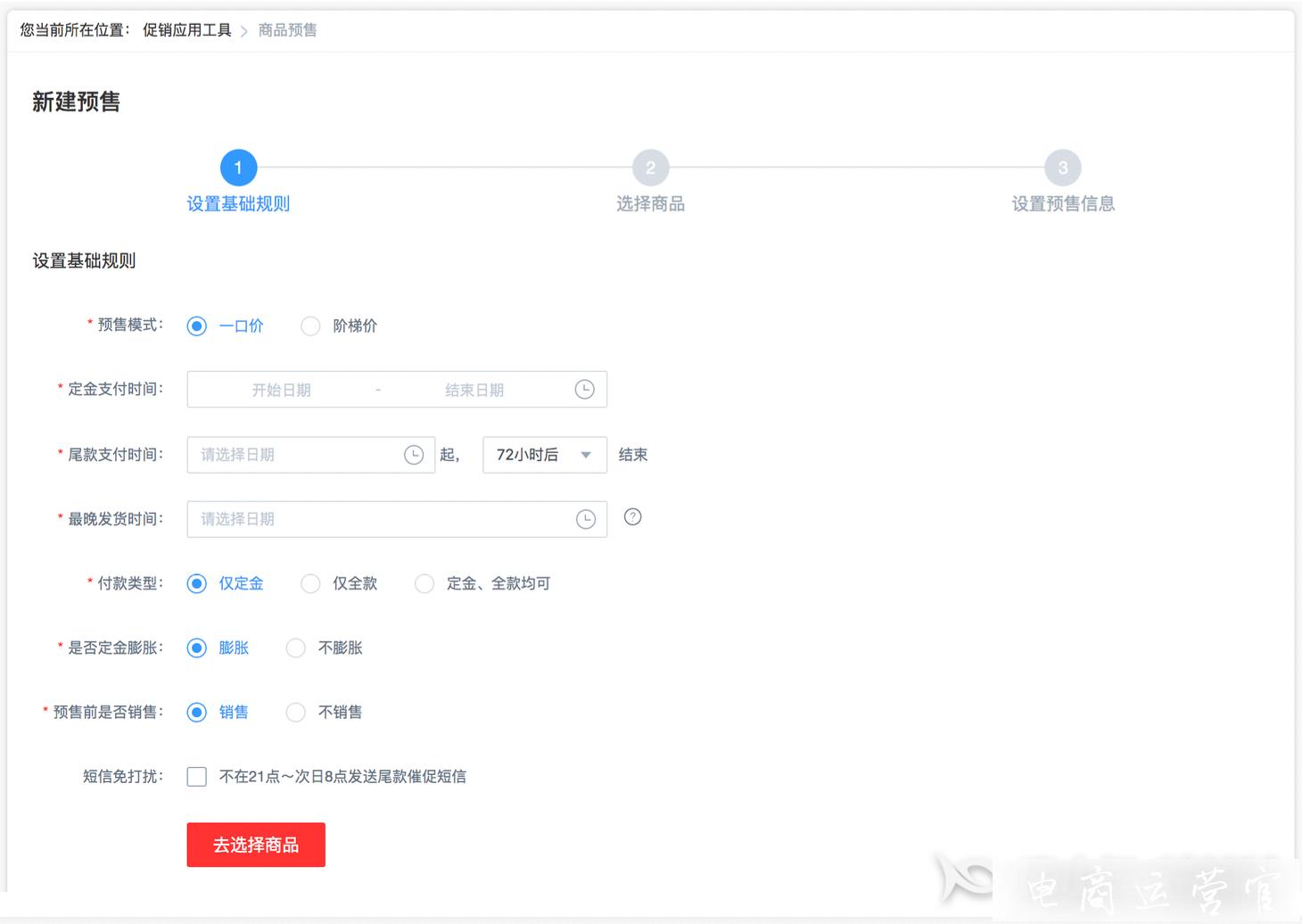Viewport: 1302px width, 924px height.
Task: Open the 72小时后 dropdown
Action: [x=545, y=455]
